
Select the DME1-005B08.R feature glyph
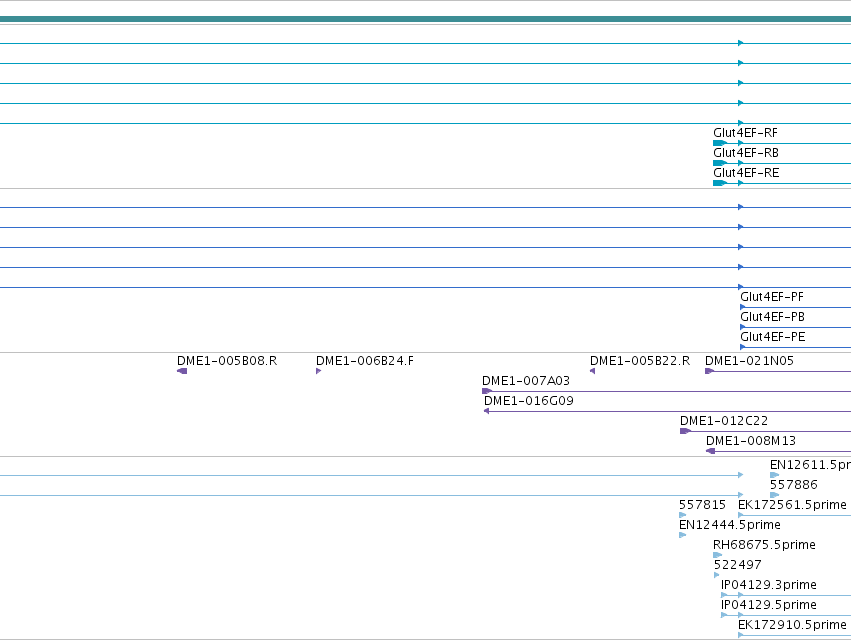pyautogui.click(x=182, y=371)
